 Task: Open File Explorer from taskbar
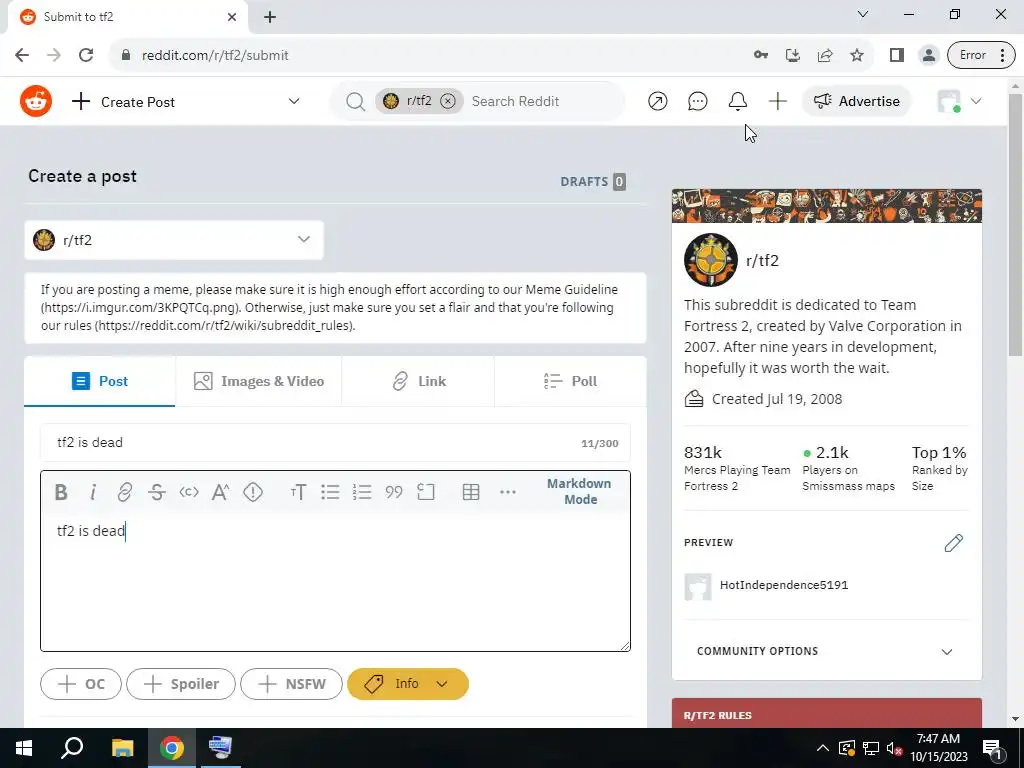(x=122, y=748)
